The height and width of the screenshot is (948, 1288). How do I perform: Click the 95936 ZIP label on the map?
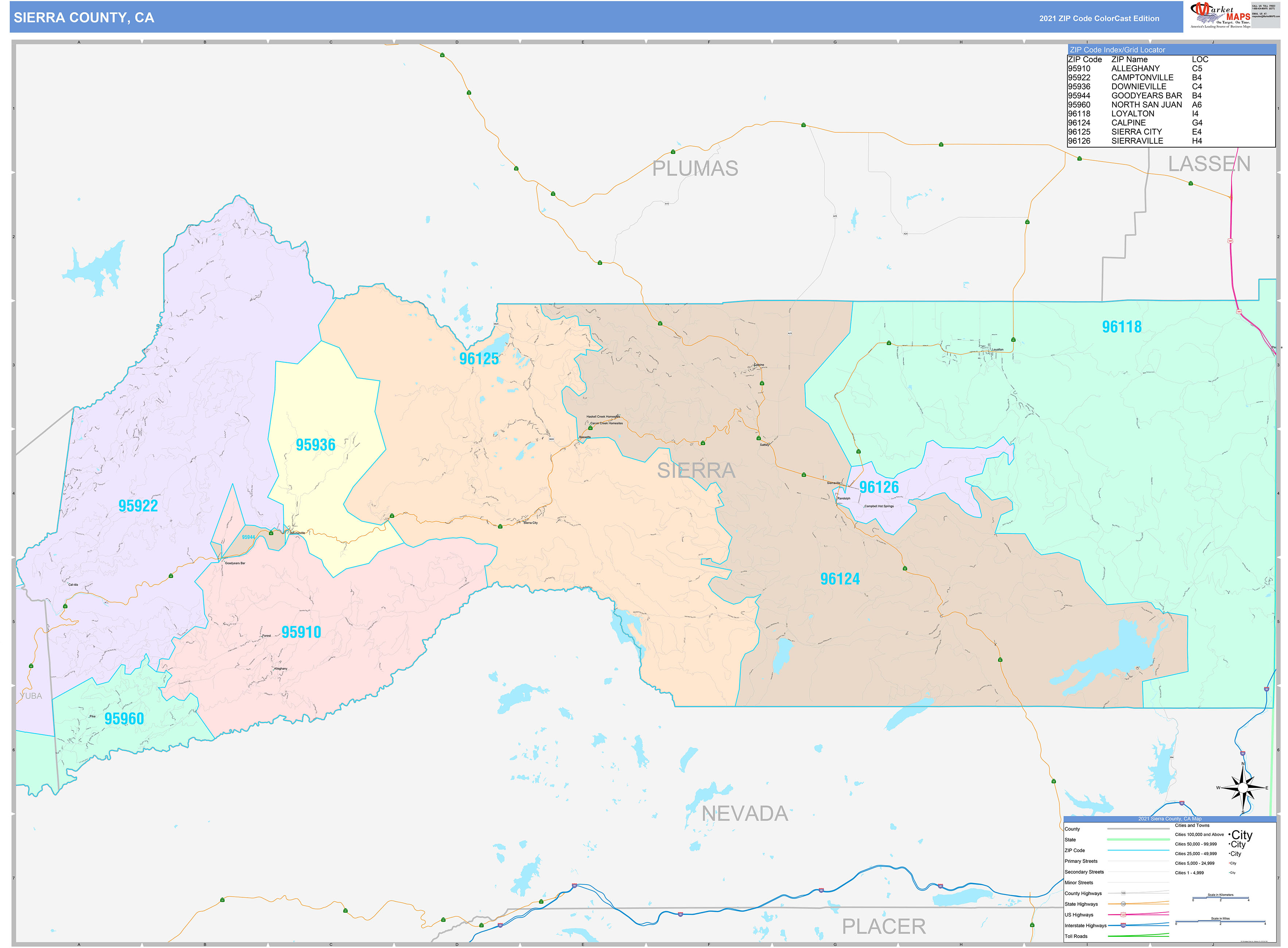click(x=315, y=445)
